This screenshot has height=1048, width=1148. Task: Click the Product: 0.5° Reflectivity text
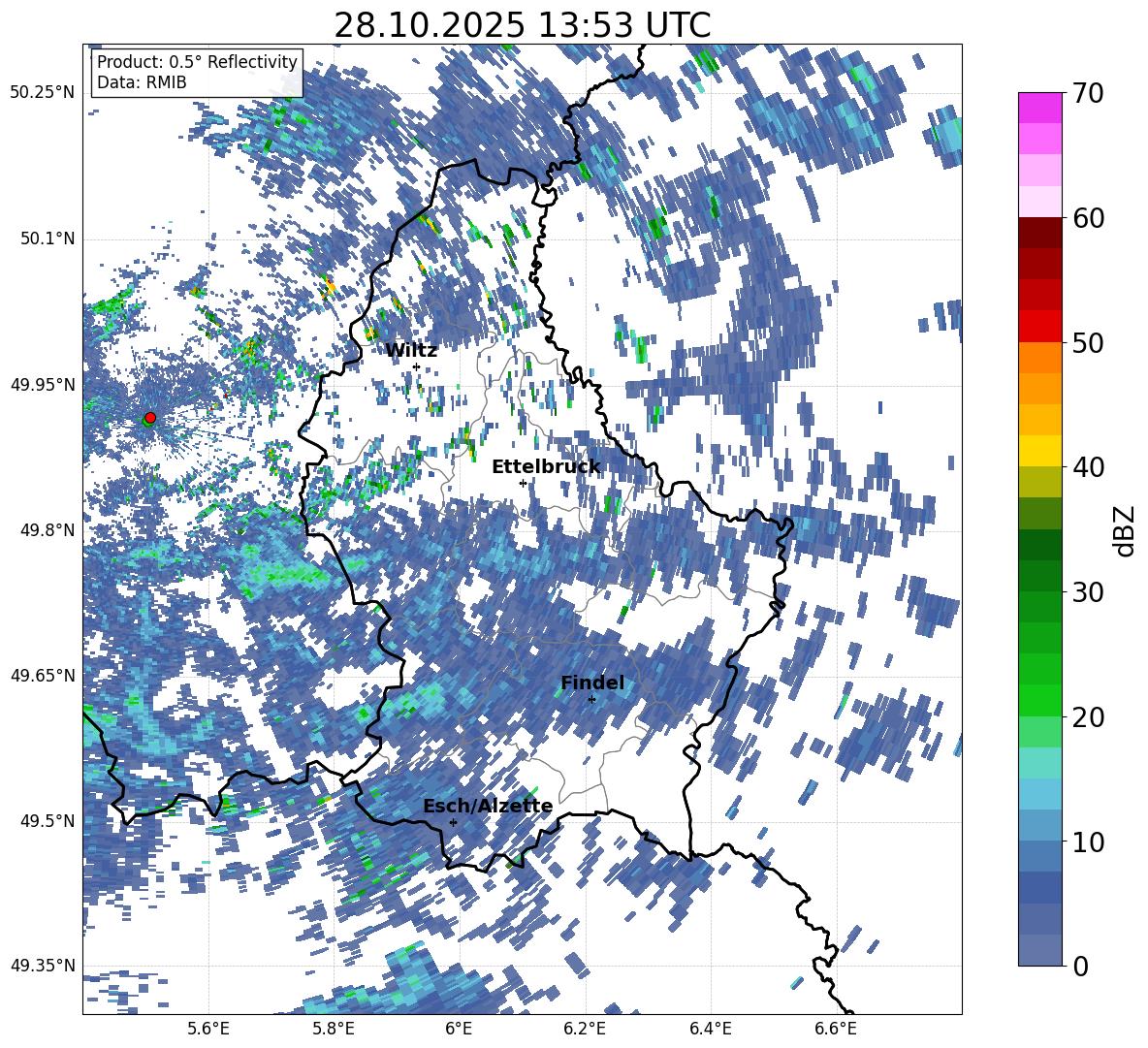click(x=197, y=61)
